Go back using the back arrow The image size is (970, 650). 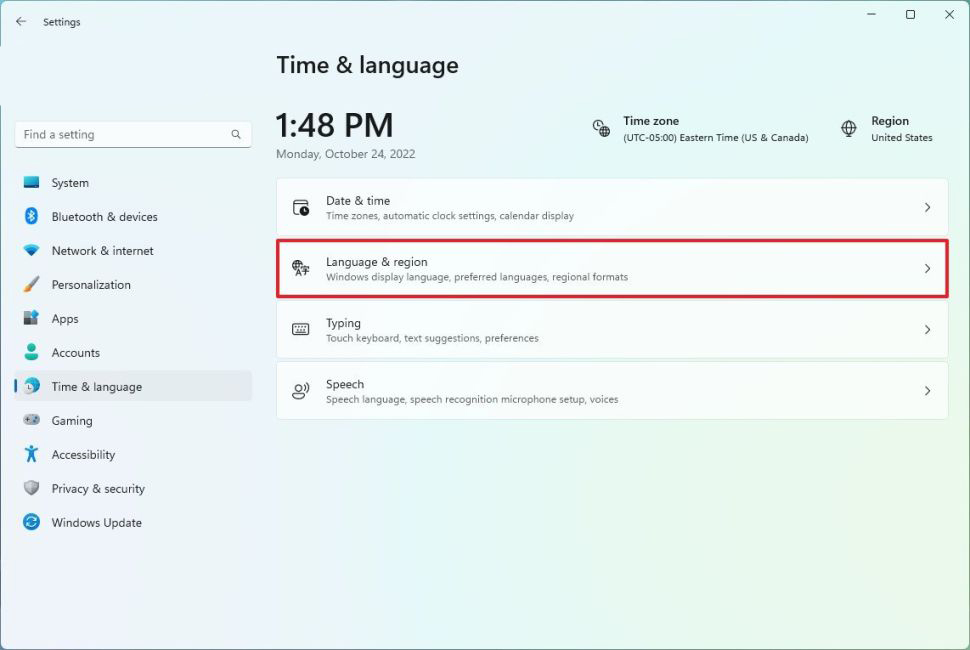[21, 21]
